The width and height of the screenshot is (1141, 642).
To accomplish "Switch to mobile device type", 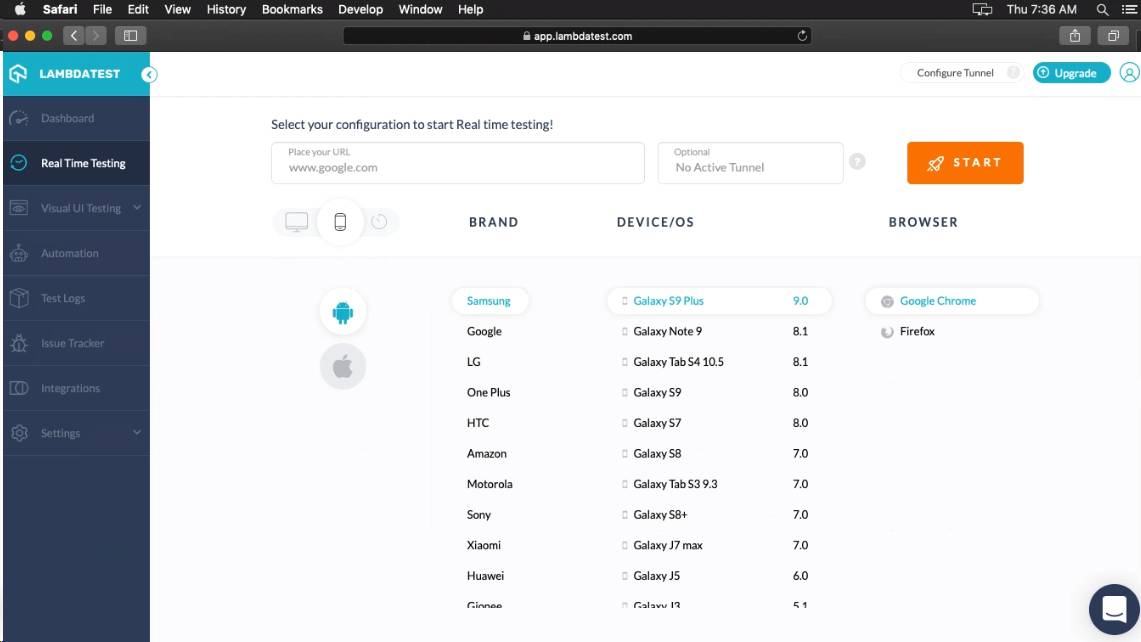I will (340, 222).
